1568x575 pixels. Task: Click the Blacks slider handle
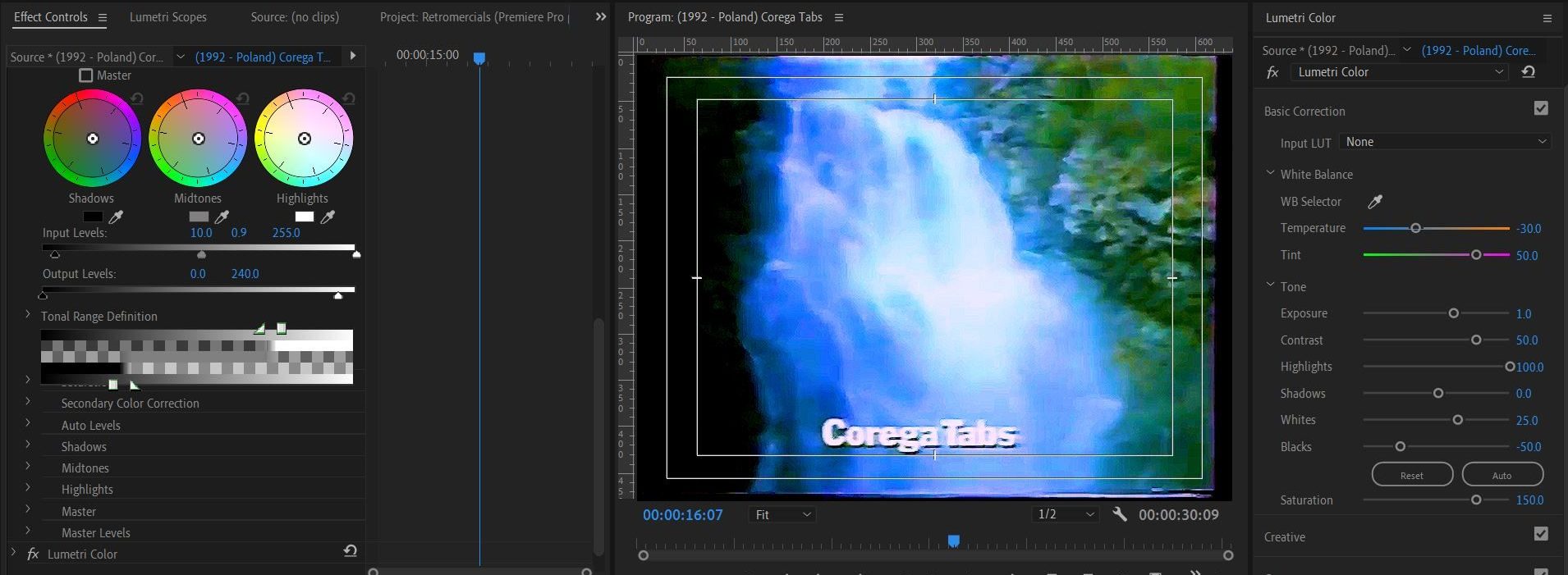coord(1401,446)
